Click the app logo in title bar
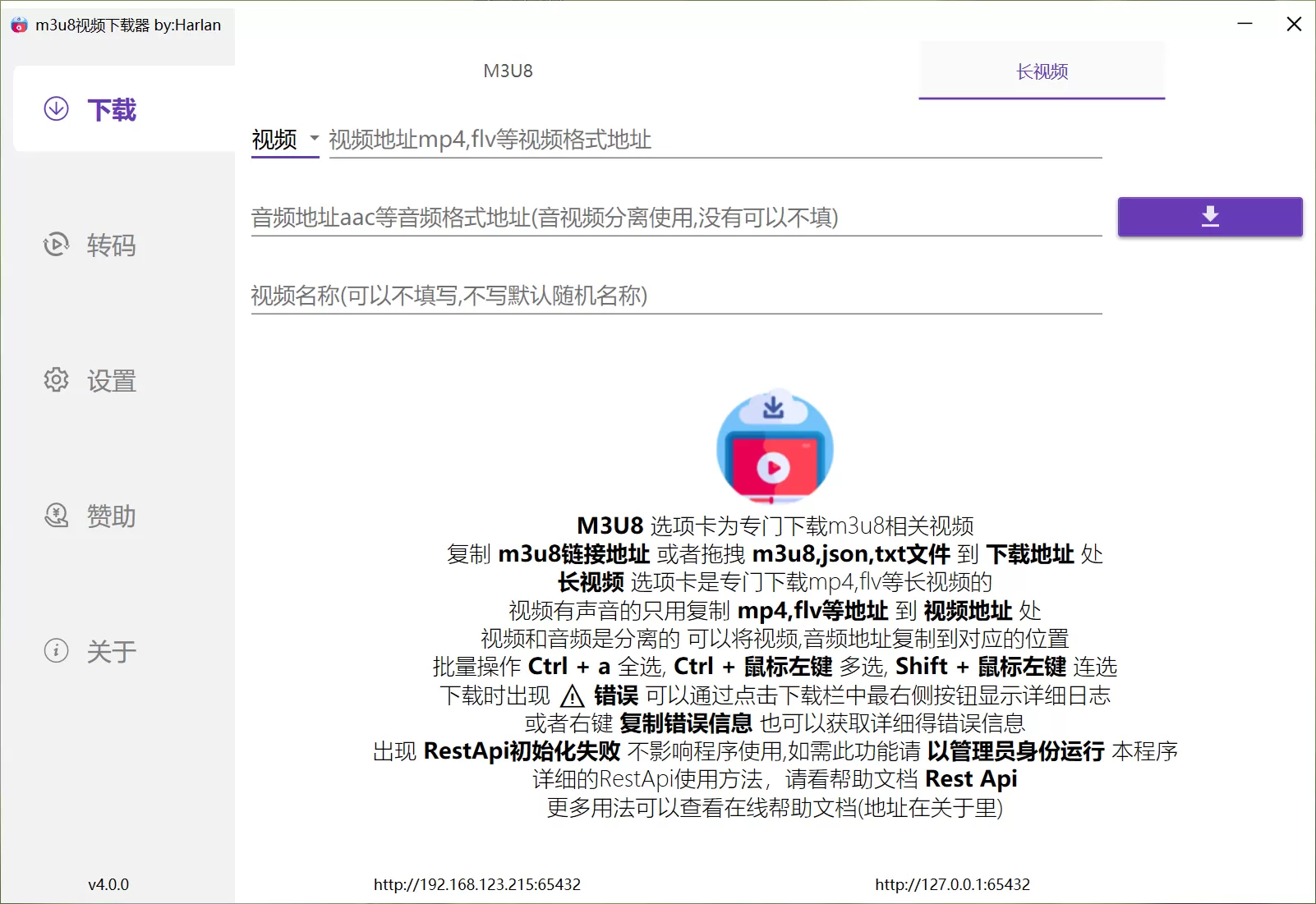 [19, 25]
